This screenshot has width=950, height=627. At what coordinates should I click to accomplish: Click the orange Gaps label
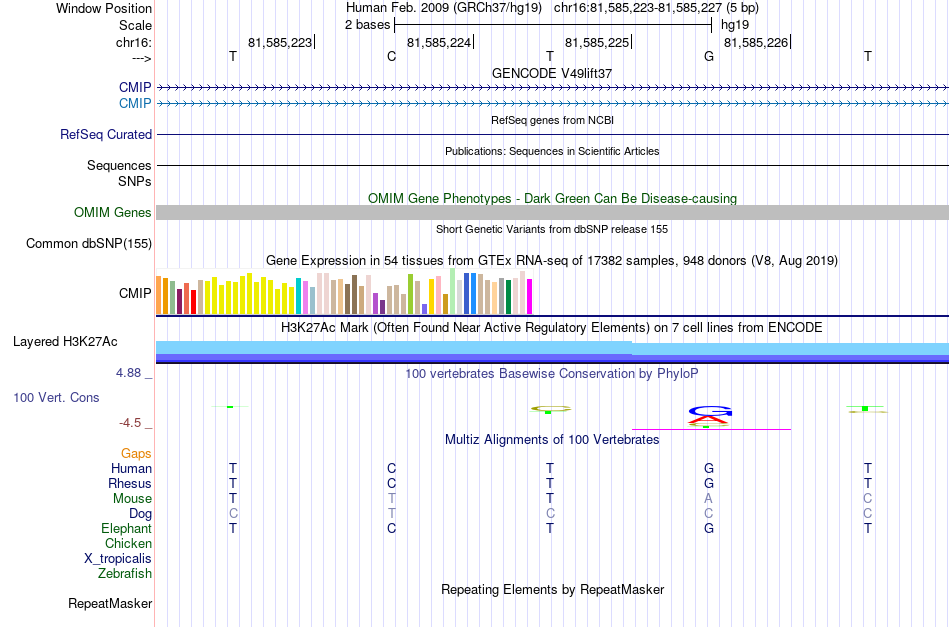[136, 453]
